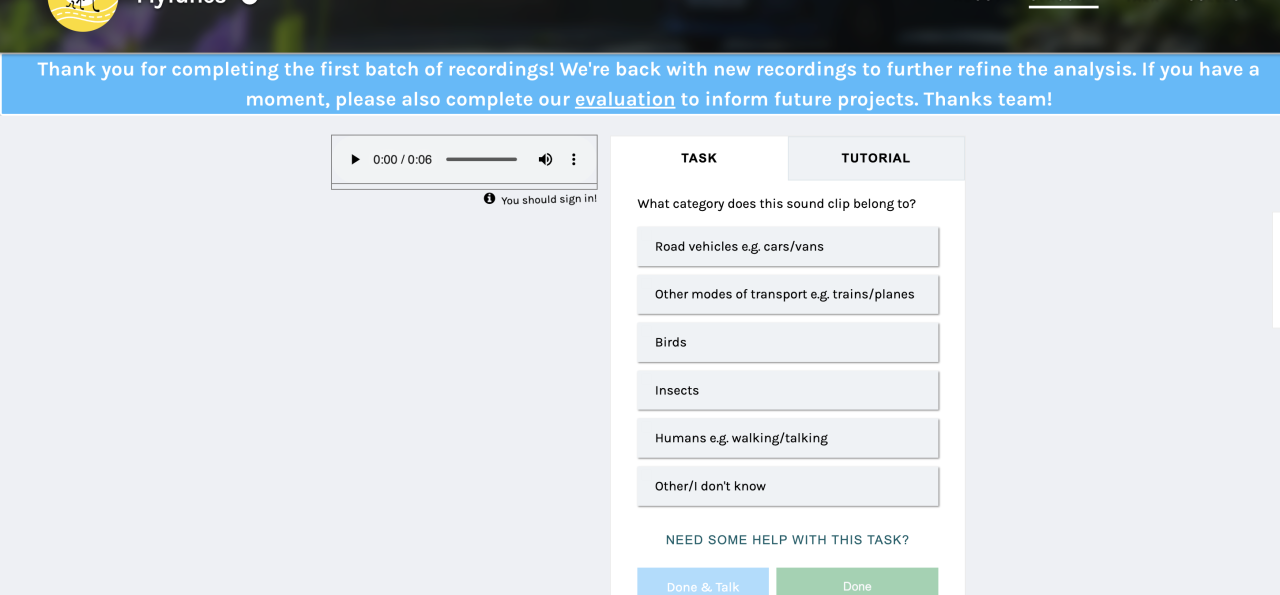This screenshot has width=1280, height=595.
Task: Click the info icon beside sign-in notice
Action: click(490, 198)
